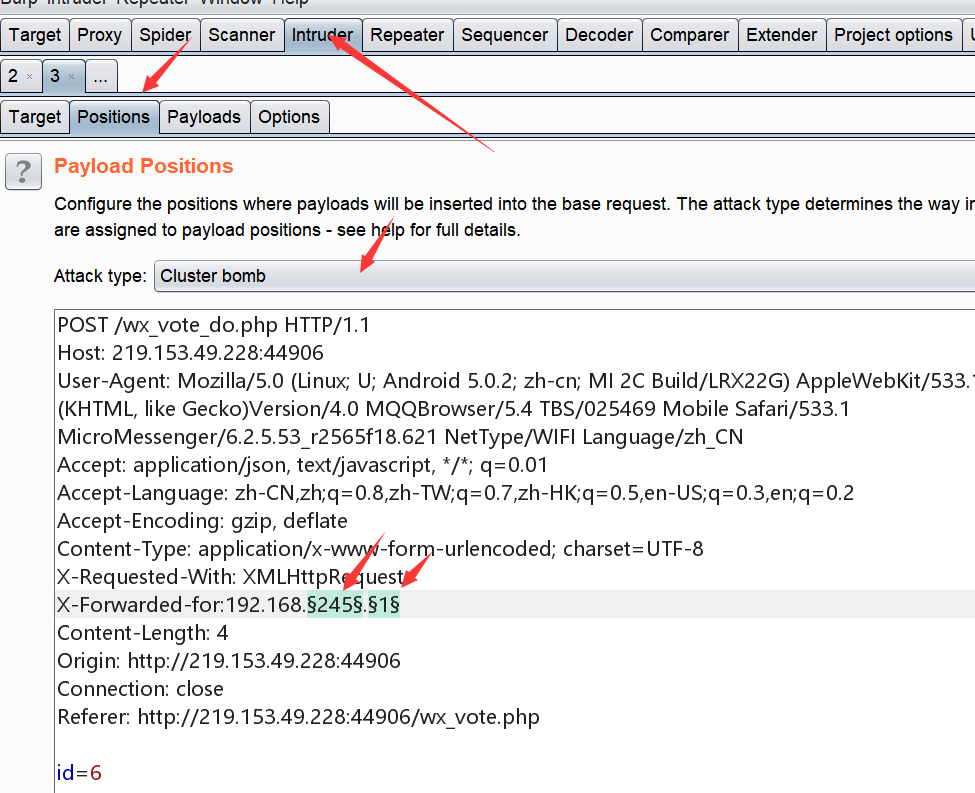Close intruder attack tab 3
975x793 pixels.
(72, 77)
